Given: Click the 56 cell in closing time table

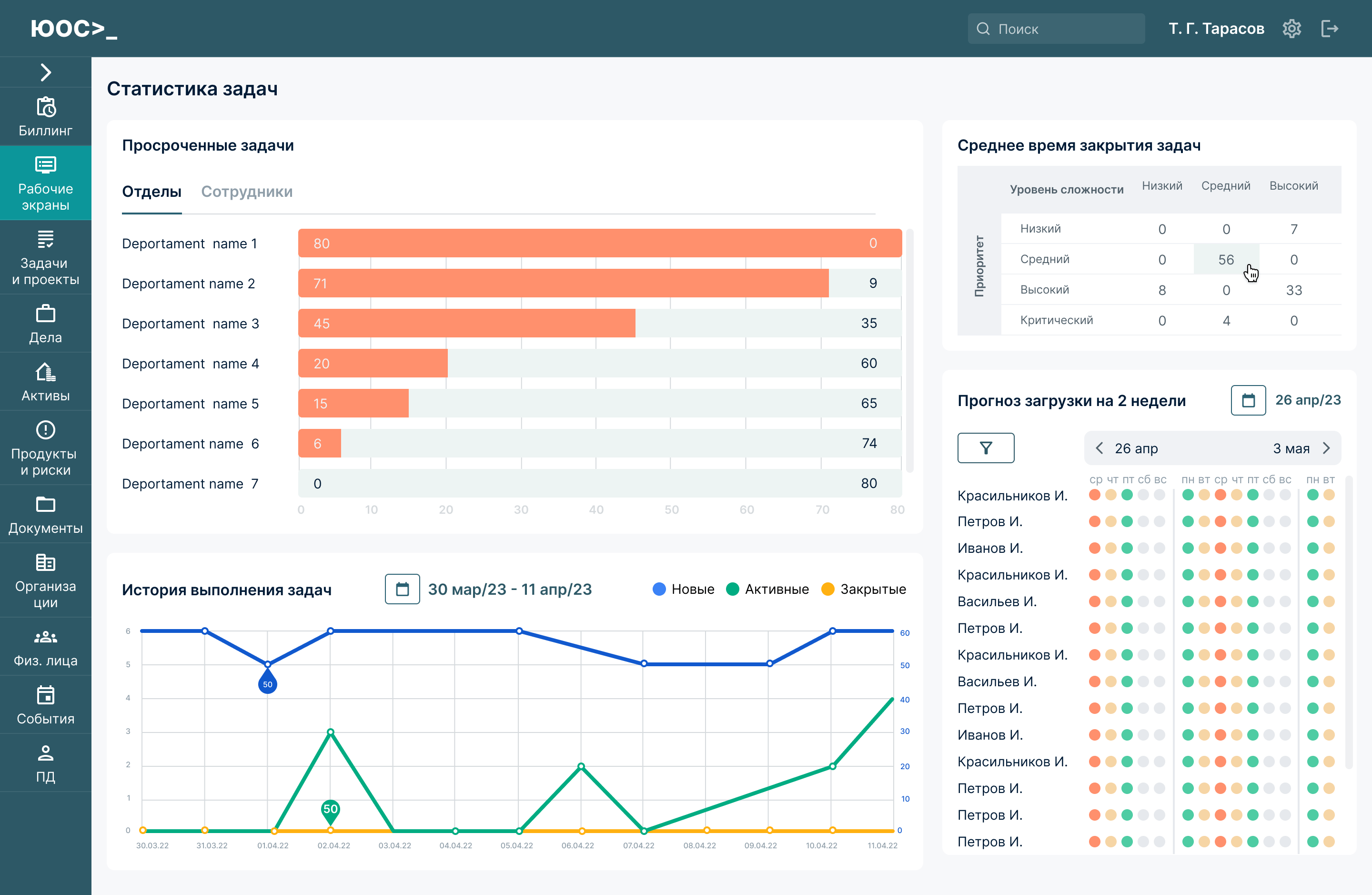Looking at the screenshot, I should (1226, 260).
